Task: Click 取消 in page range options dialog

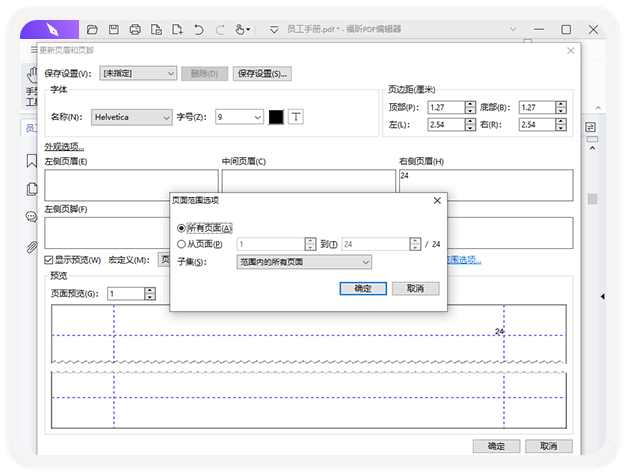Action: (x=416, y=289)
